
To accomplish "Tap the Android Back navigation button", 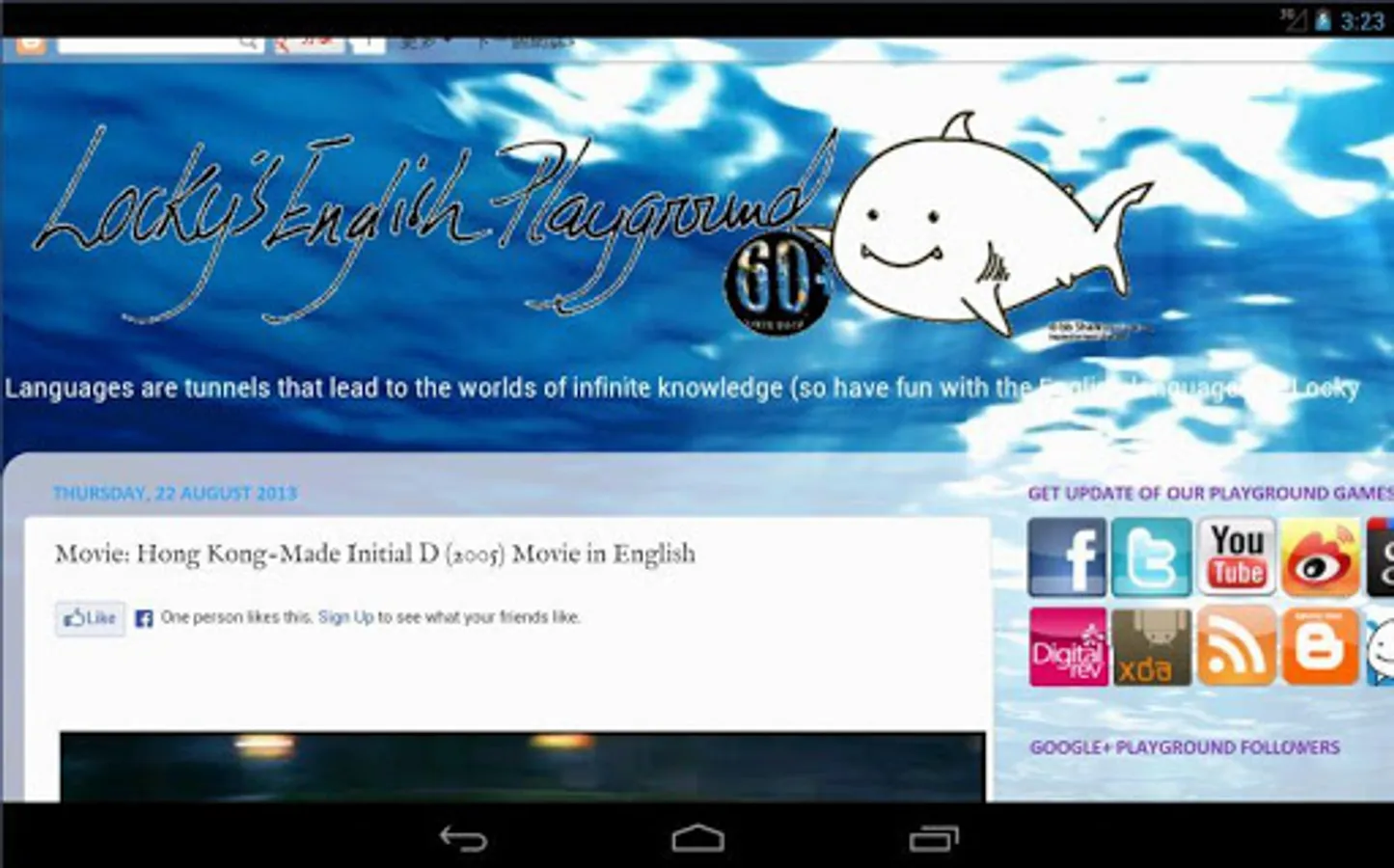I will 464,839.
